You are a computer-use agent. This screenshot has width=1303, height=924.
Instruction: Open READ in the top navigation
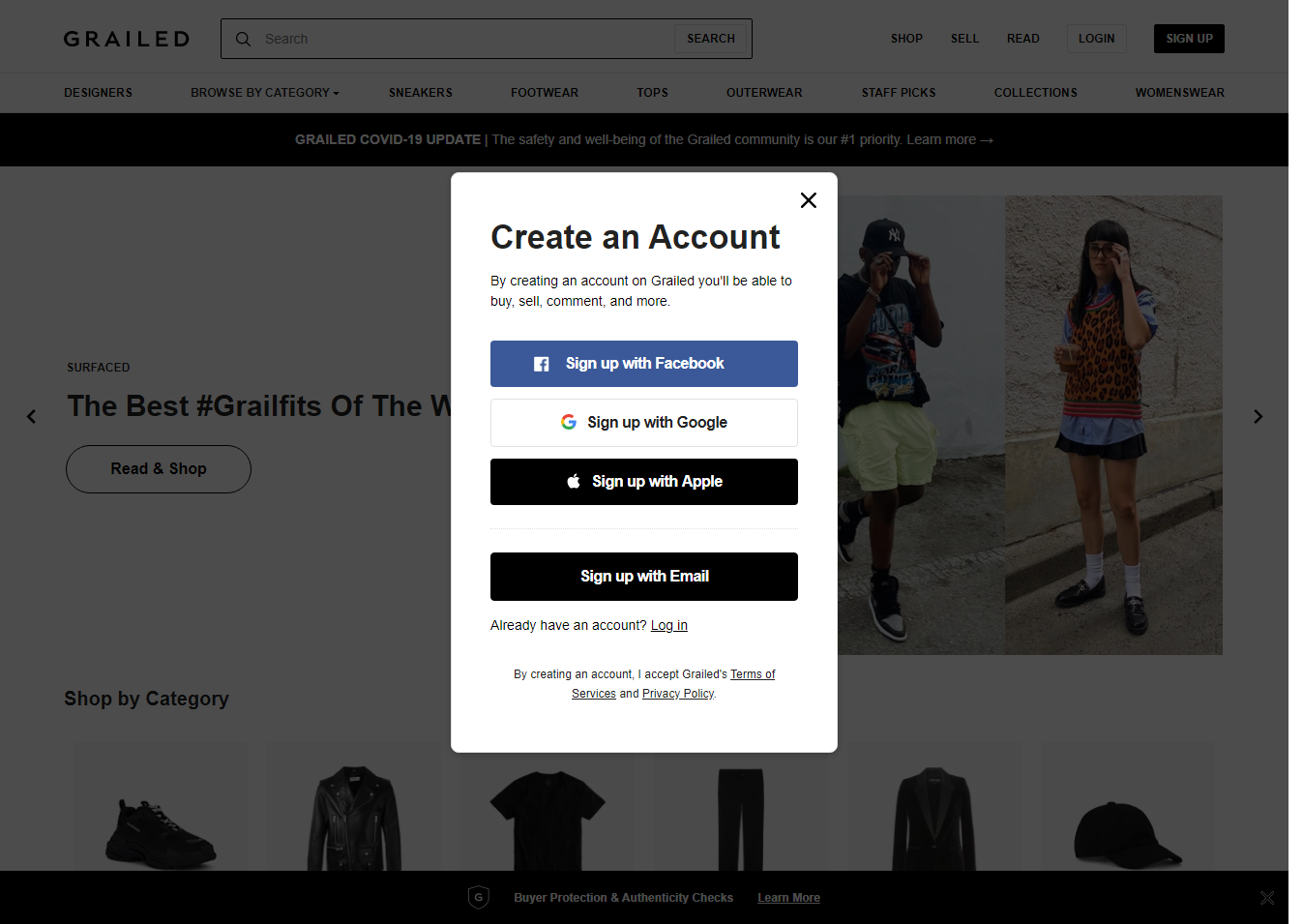(x=1022, y=39)
